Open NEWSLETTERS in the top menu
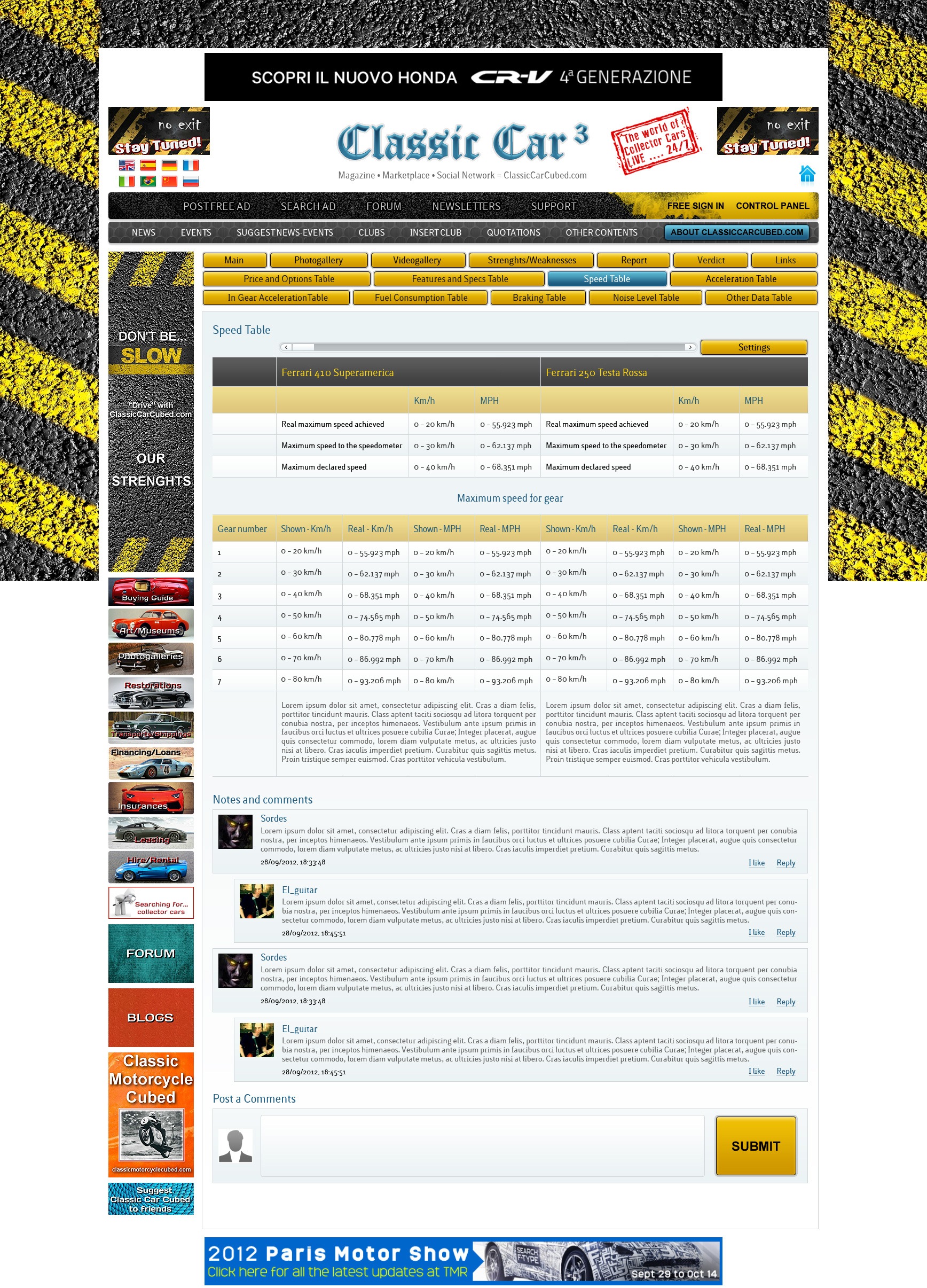The height and width of the screenshot is (1288, 927). click(x=466, y=207)
